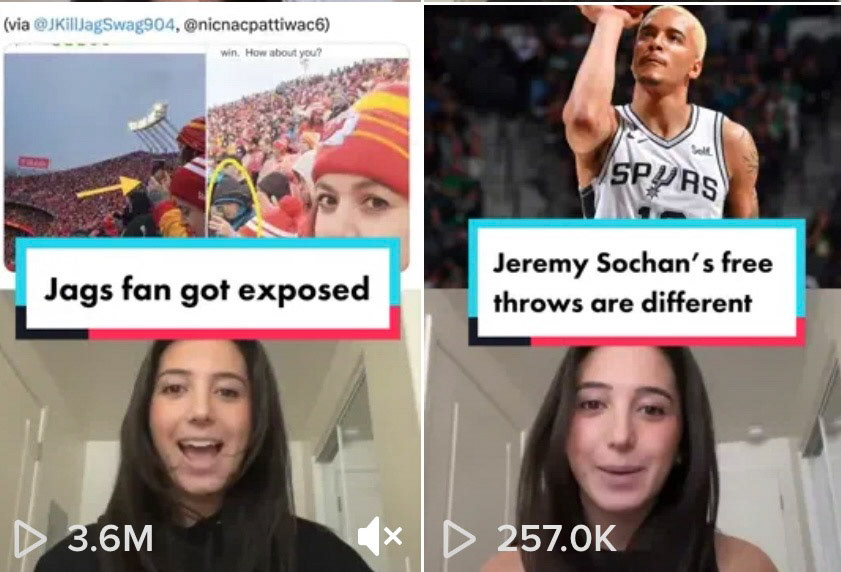Unmute the video with the speaker icon

[x=380, y=536]
